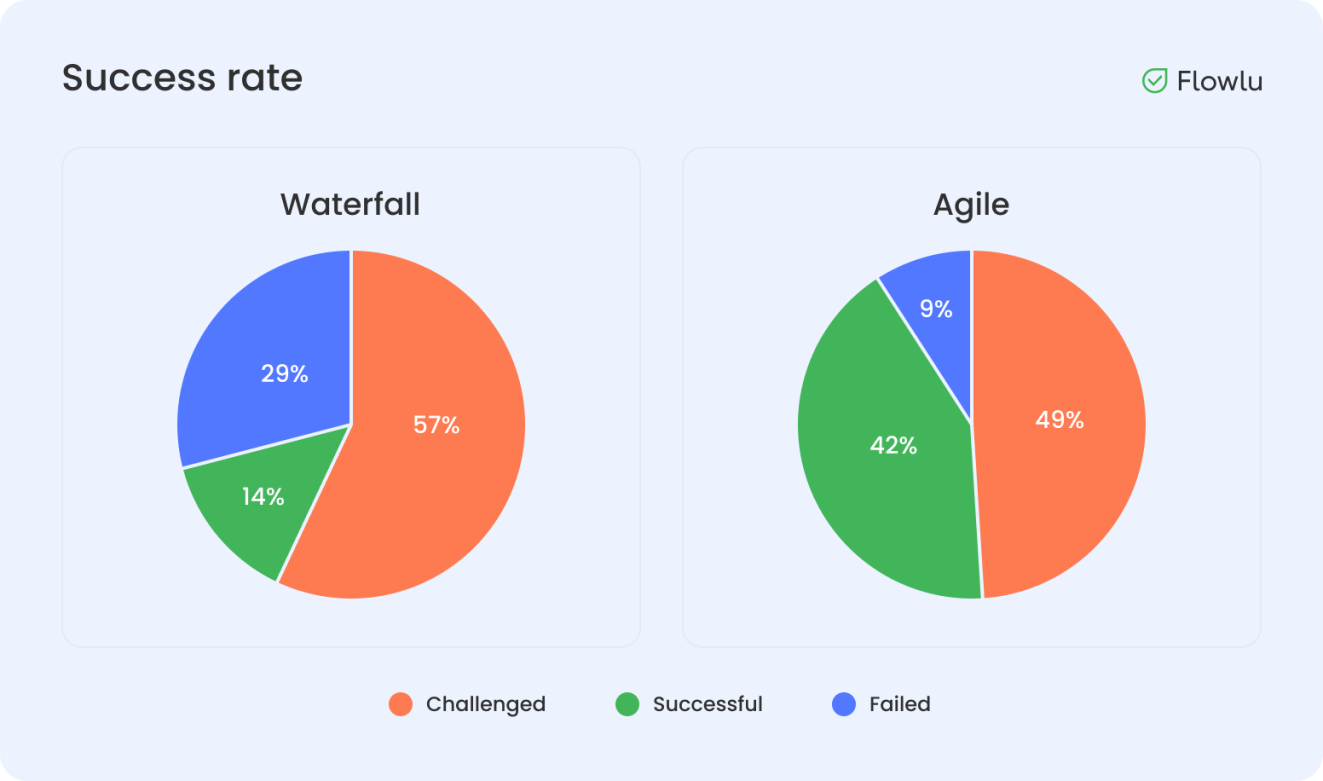Click the Agile chart title
1323x781 pixels.
pos(971,205)
